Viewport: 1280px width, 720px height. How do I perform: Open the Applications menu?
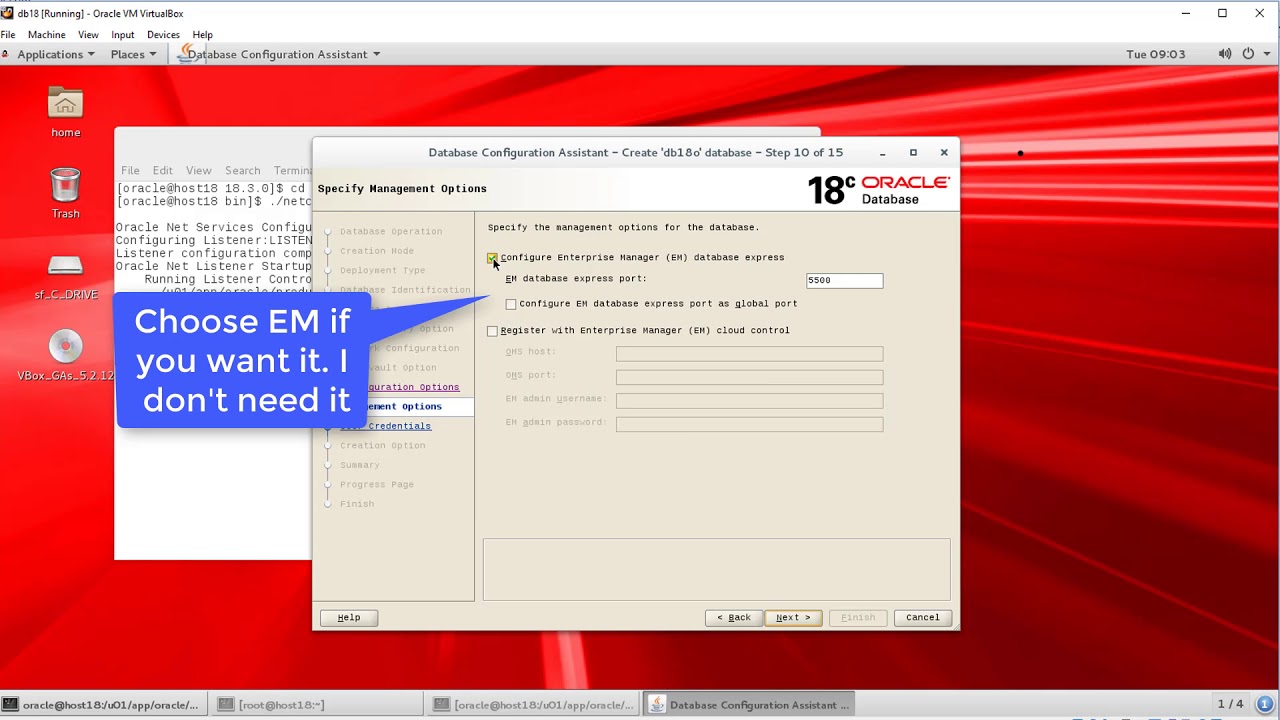tap(55, 54)
